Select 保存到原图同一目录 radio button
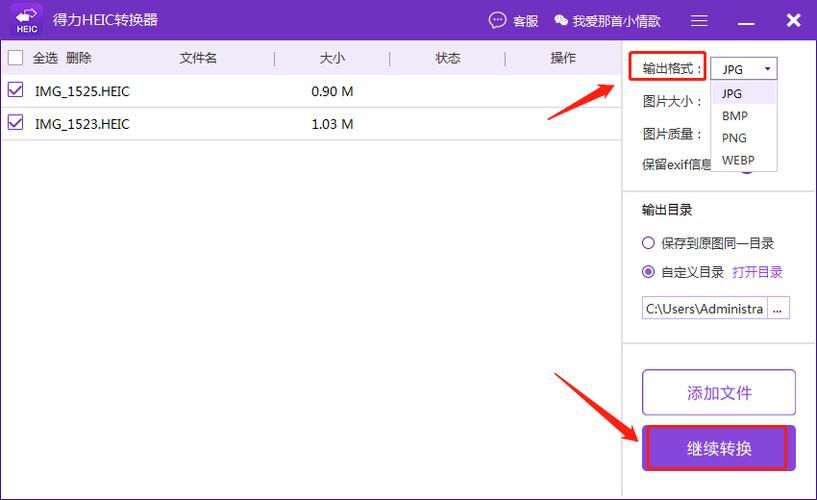 pyautogui.click(x=648, y=243)
